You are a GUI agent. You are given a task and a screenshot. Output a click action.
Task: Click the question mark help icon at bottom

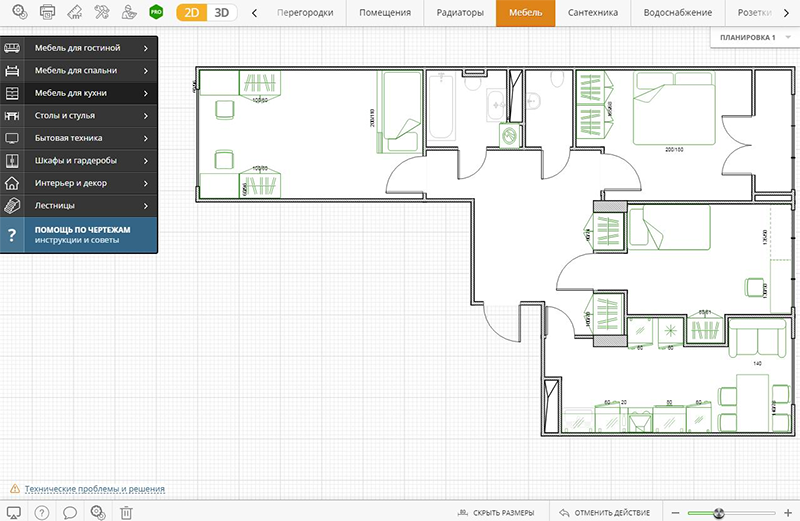(x=42, y=512)
